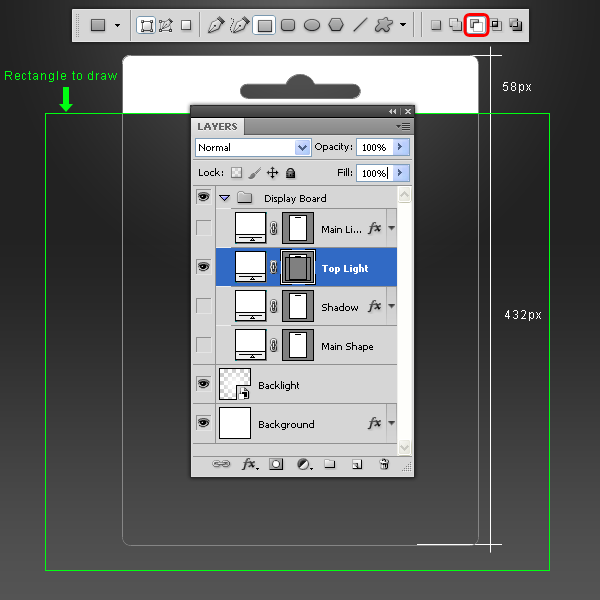This screenshot has height=600, width=600.
Task: Show the Main Shape layer
Action: click(x=203, y=345)
